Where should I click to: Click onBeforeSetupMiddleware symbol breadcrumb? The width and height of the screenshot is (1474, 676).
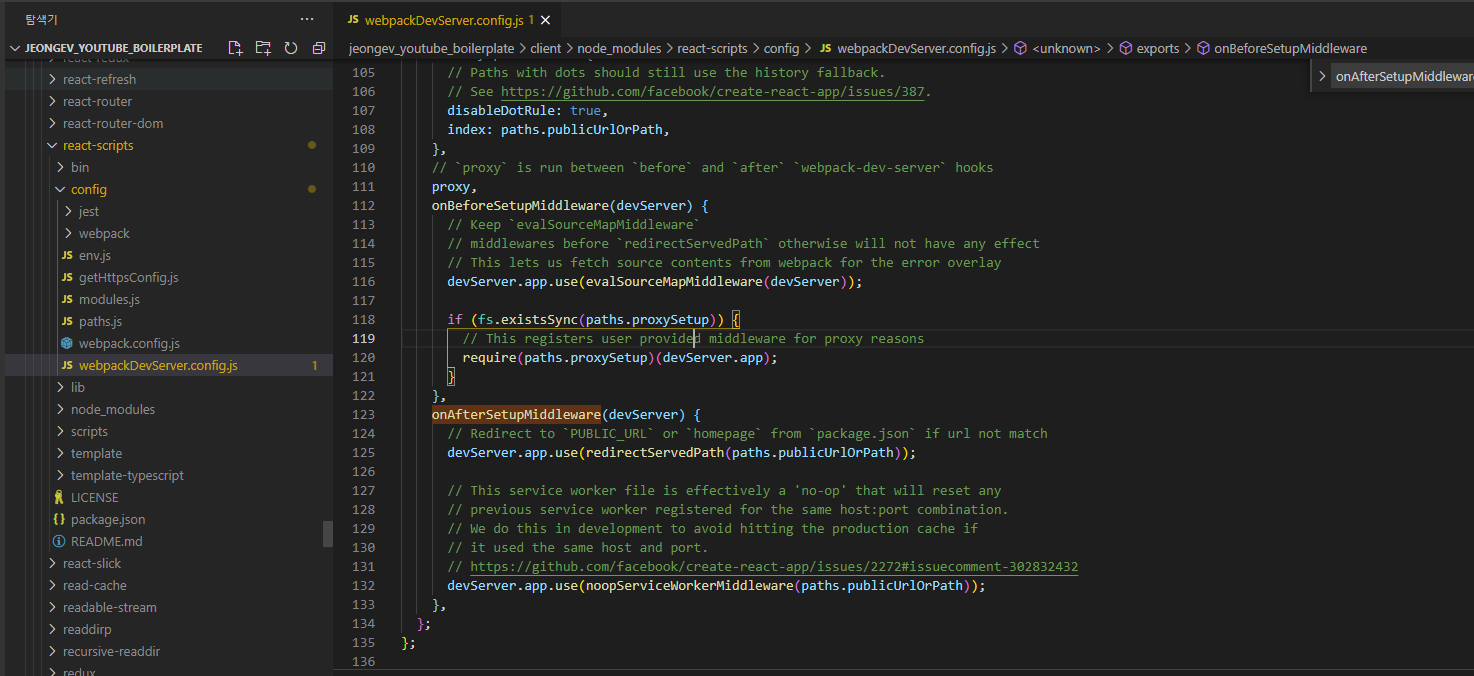click(1281, 48)
